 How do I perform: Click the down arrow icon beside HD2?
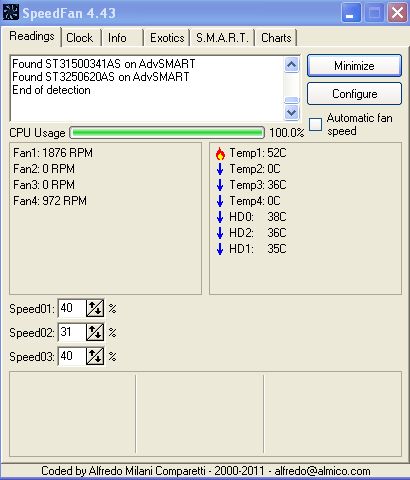click(x=220, y=233)
